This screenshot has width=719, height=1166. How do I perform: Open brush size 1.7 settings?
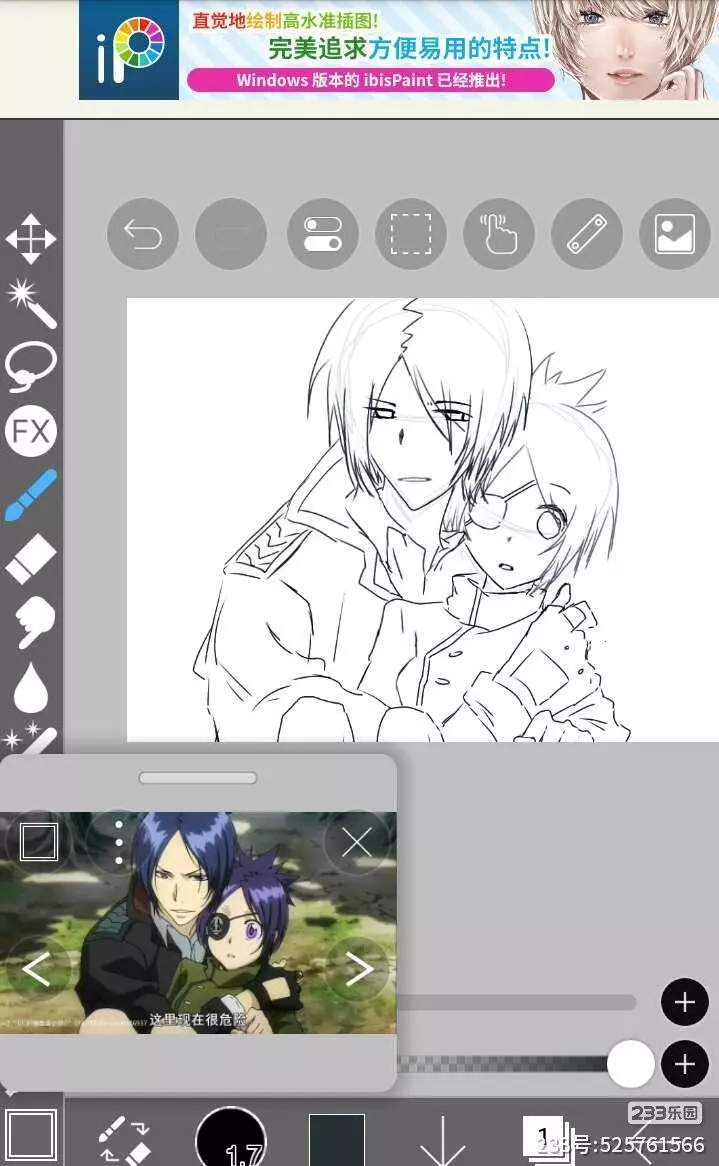[x=231, y=1138]
